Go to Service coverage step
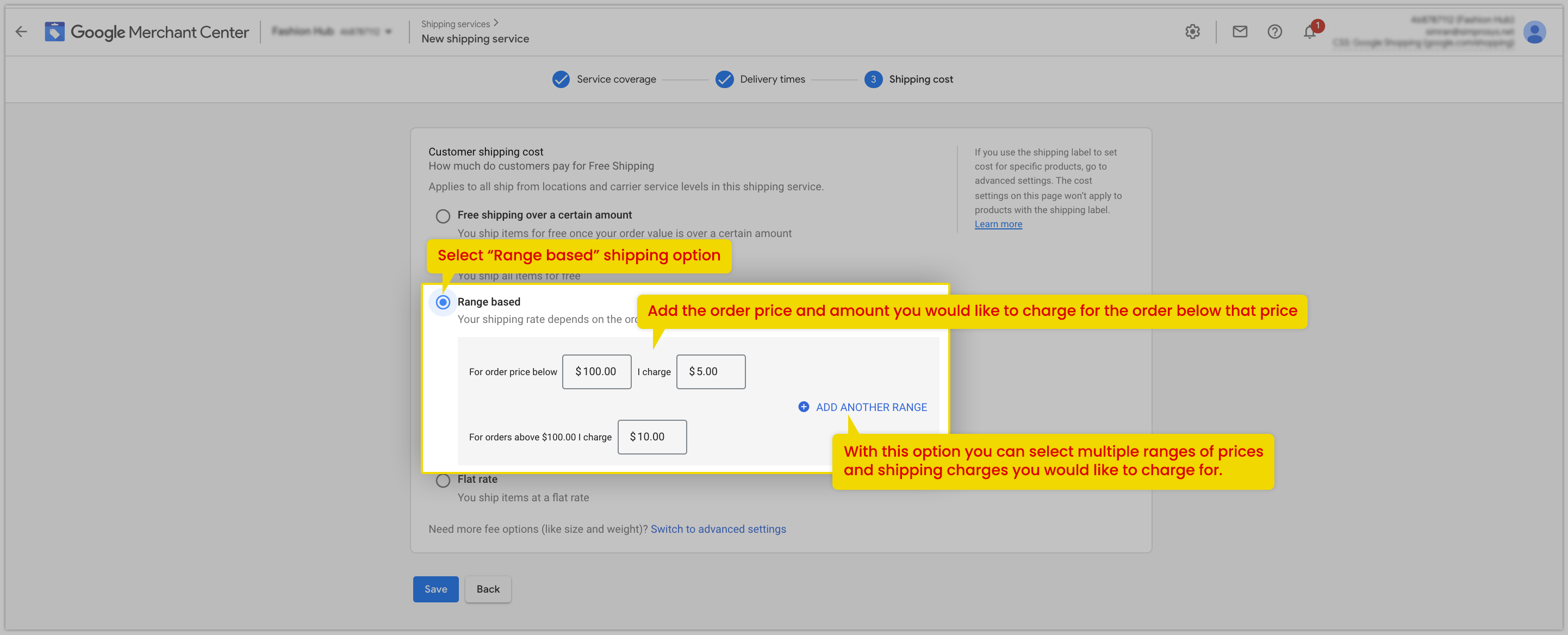Screen dimensions: 1568x635 pyautogui.click(x=616, y=79)
